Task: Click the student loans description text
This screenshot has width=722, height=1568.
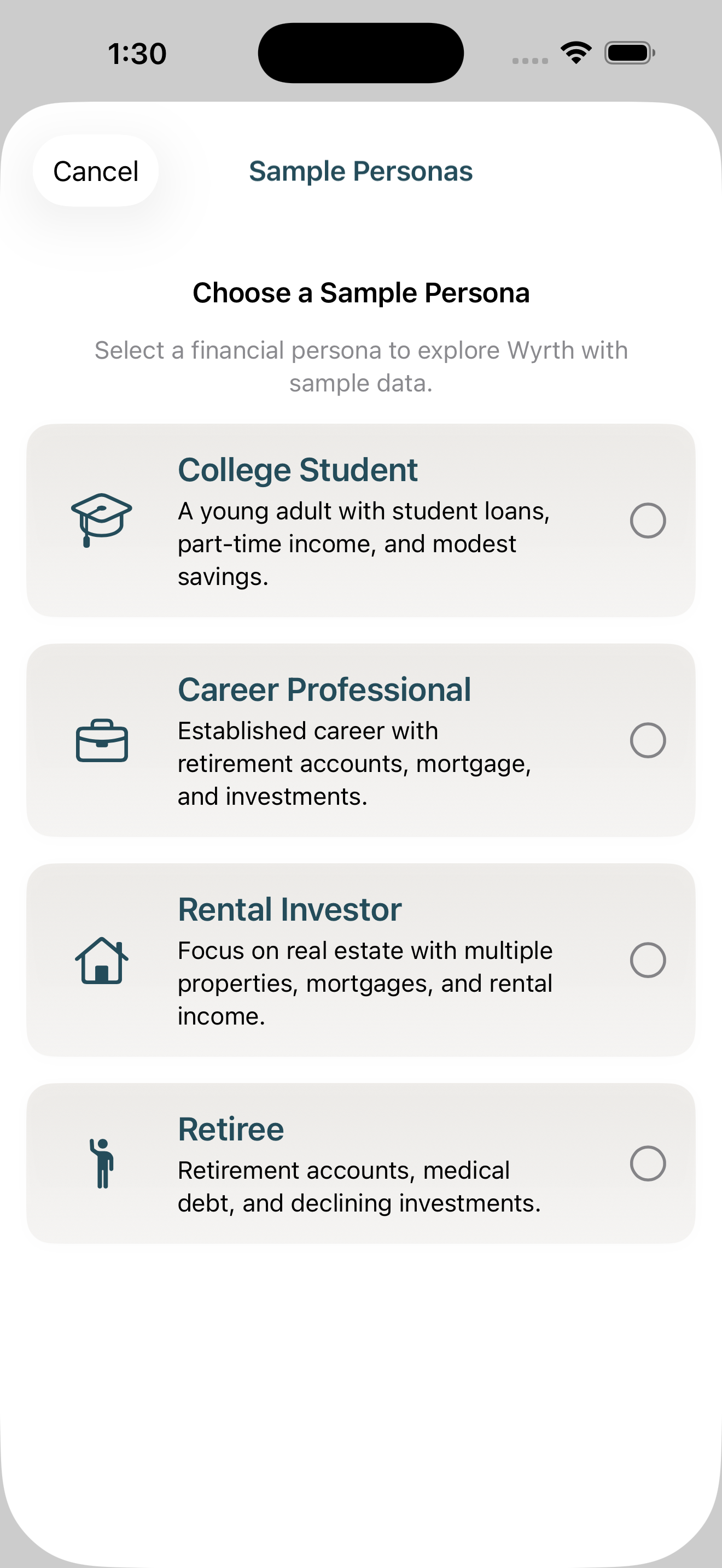Action: tap(363, 543)
